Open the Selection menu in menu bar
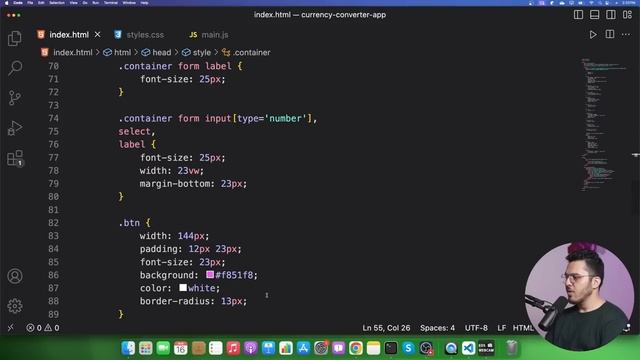Viewport: 640px width, 360px height. [x=57, y=2]
